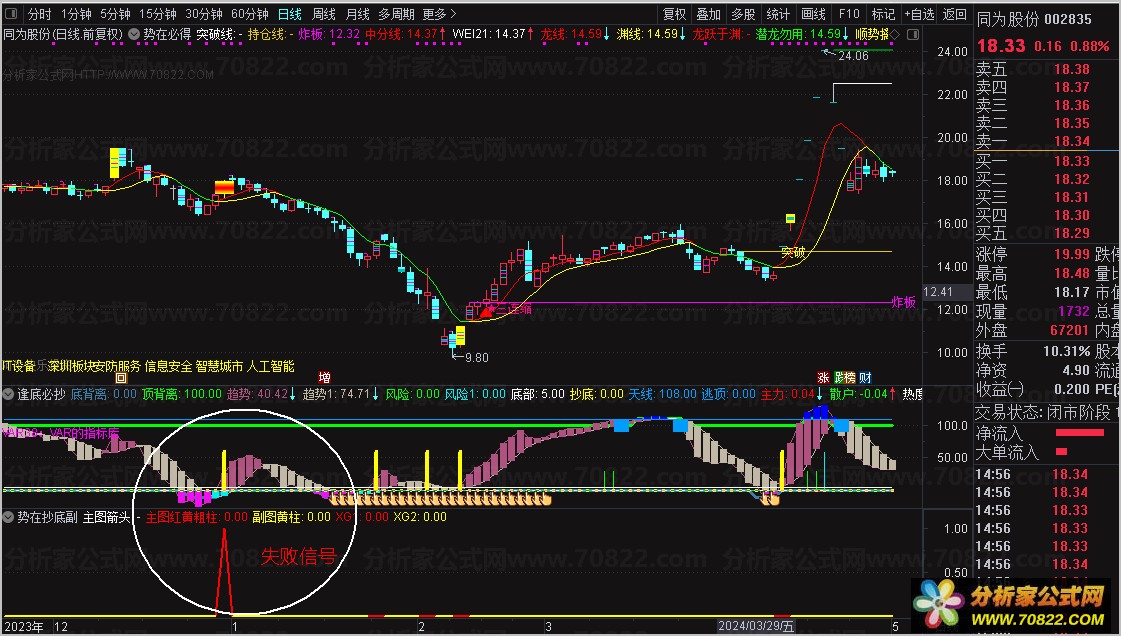Click the 副图黄柱 0.00 indicator value
Viewport: 1121px width, 636px height.
(292, 517)
